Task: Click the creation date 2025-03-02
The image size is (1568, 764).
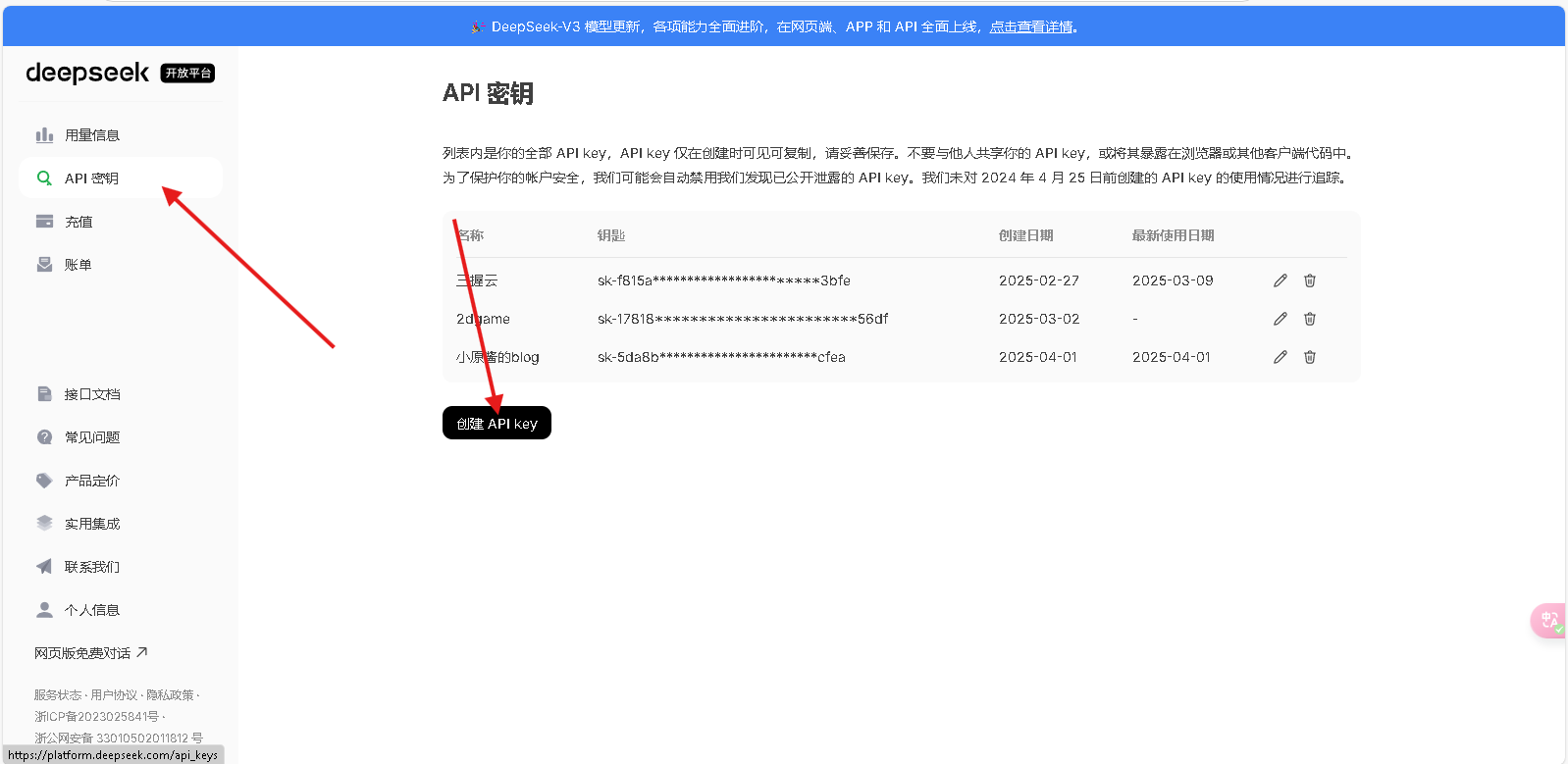Action: 1039,319
